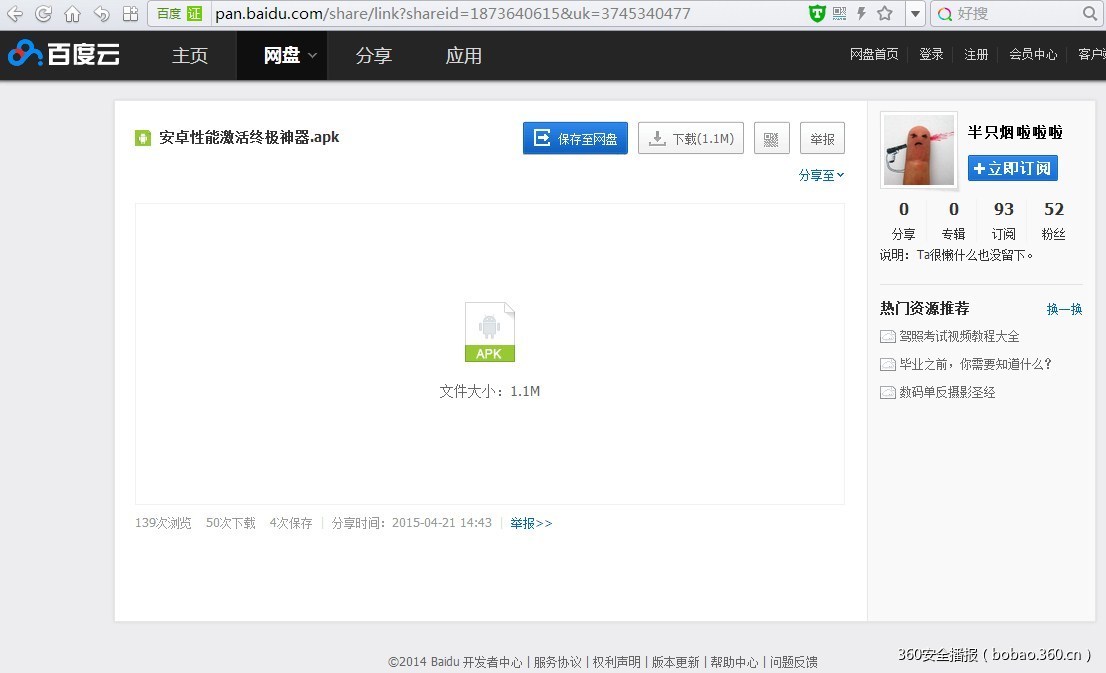Image resolution: width=1106 pixels, height=673 pixels.
Task: Click the home icon in the browser toolbar
Action: tap(70, 14)
